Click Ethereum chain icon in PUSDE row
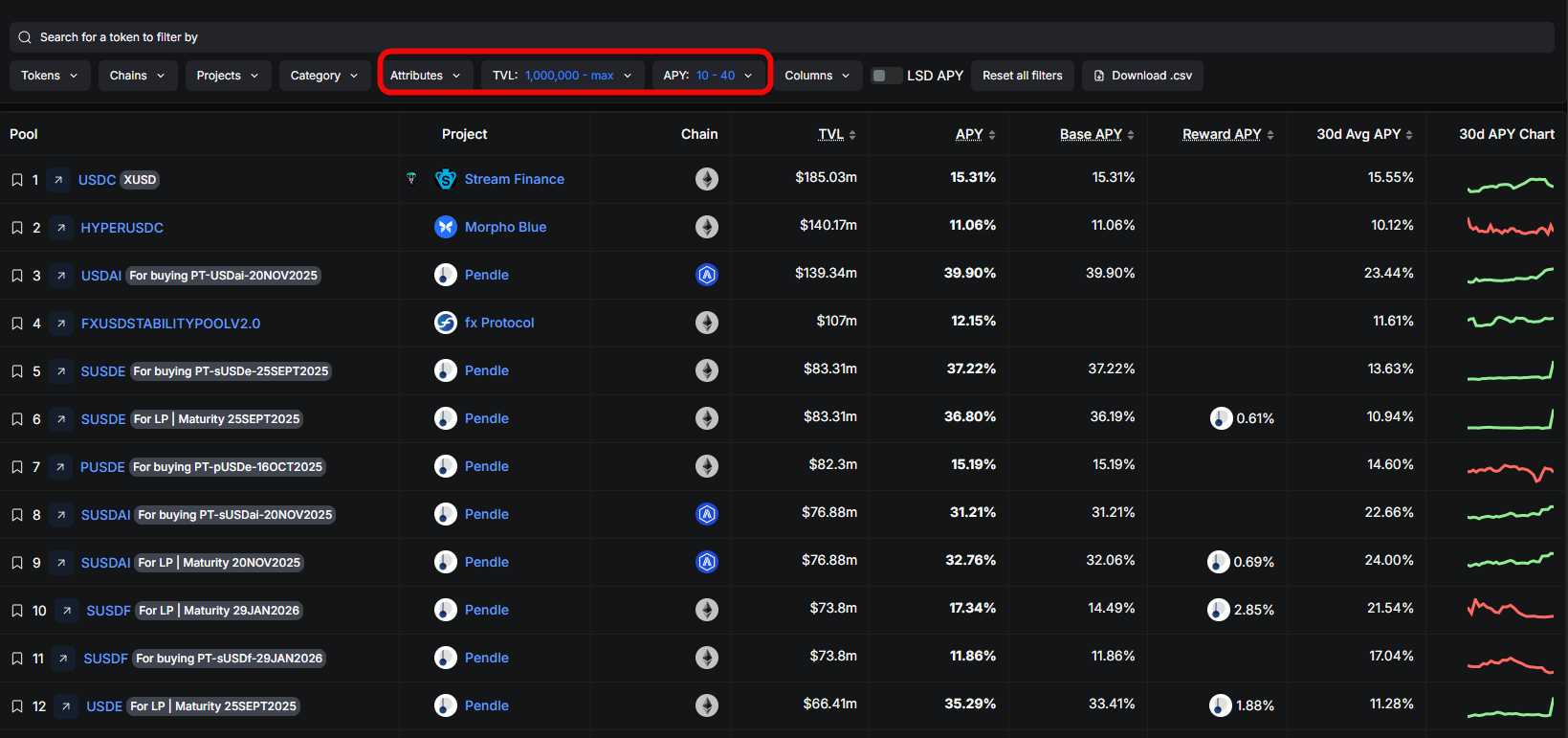1568x738 pixels. point(707,466)
